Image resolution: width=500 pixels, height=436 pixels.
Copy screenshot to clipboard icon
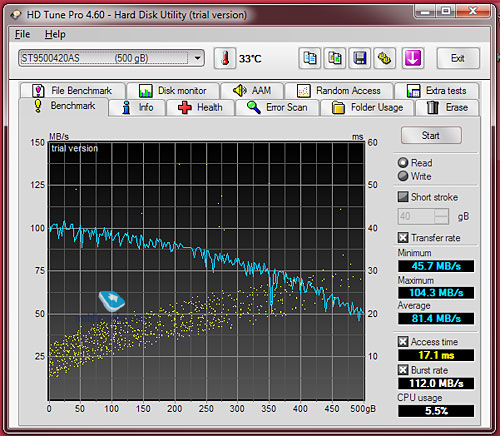coord(335,58)
